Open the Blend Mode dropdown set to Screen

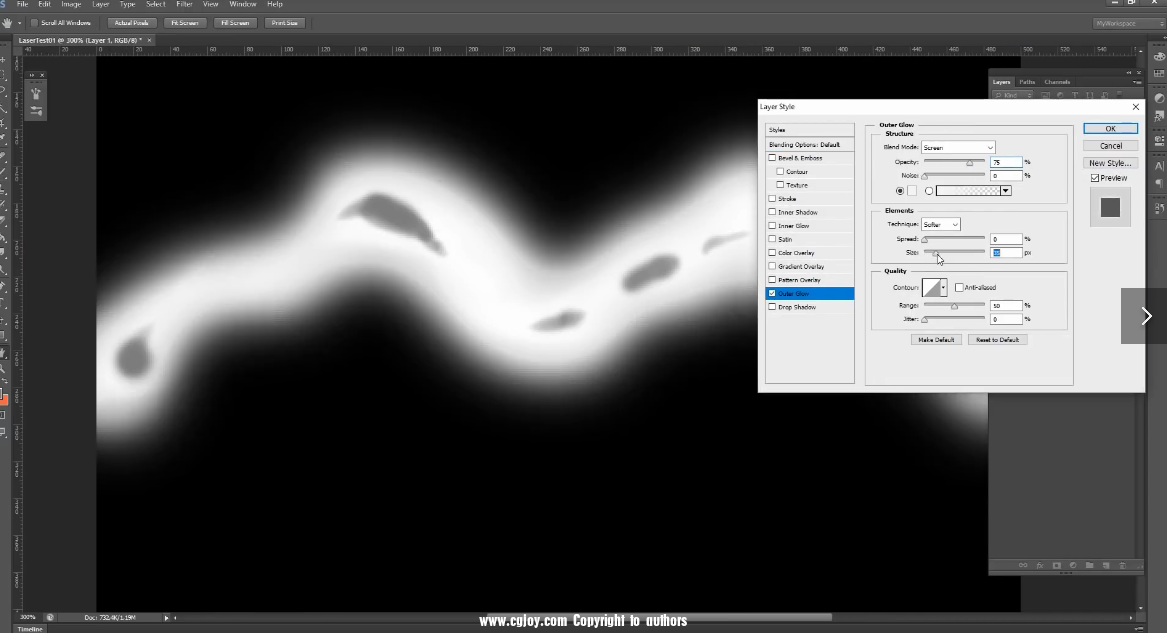pos(957,147)
